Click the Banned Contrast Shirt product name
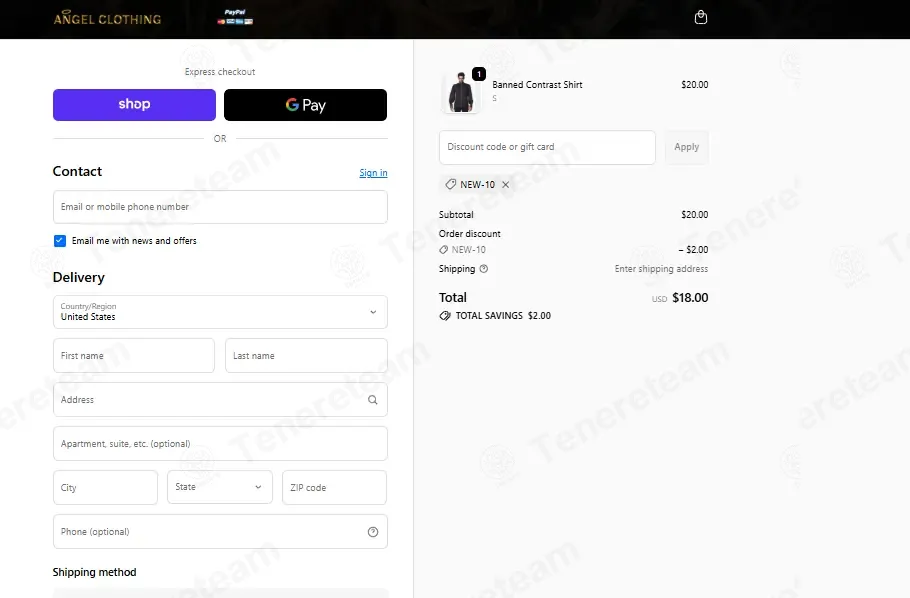Viewport: 910px width, 598px height. 537,85
